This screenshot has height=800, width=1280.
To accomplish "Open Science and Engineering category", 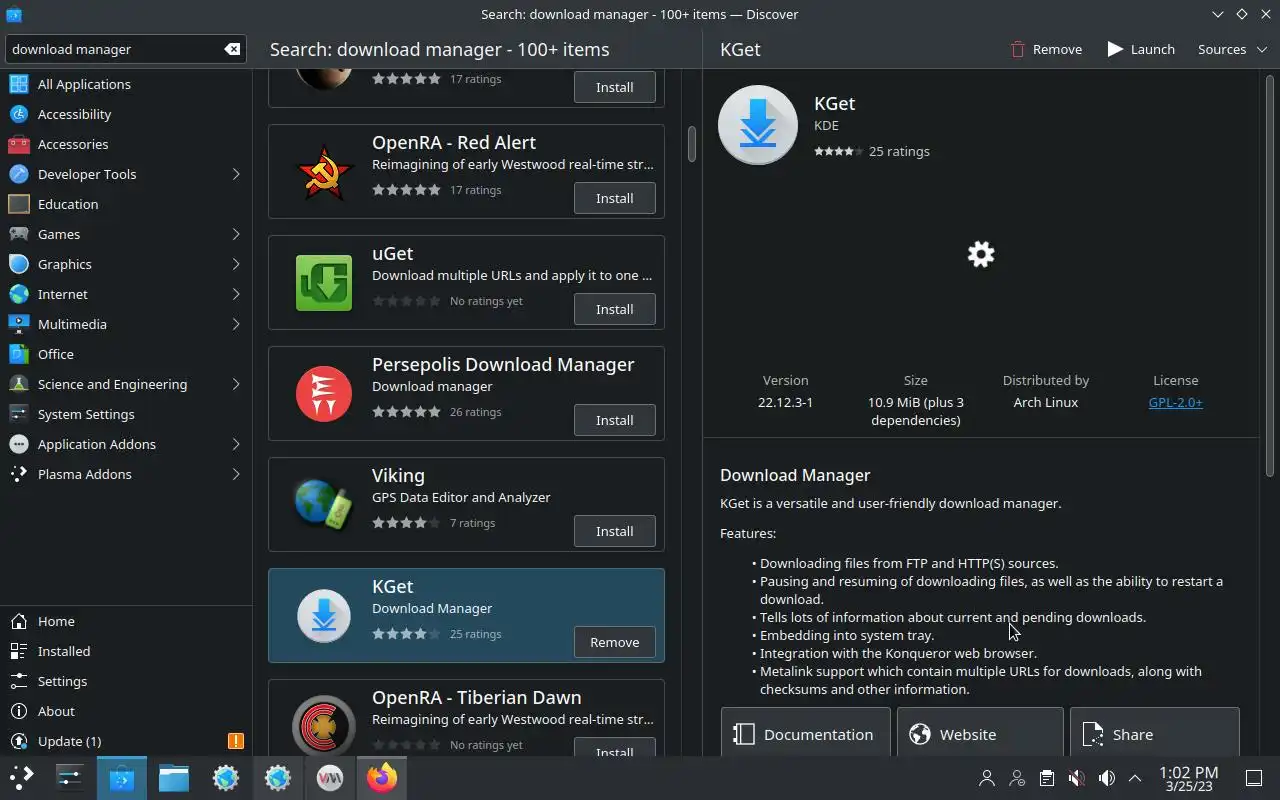I will pos(126,384).
